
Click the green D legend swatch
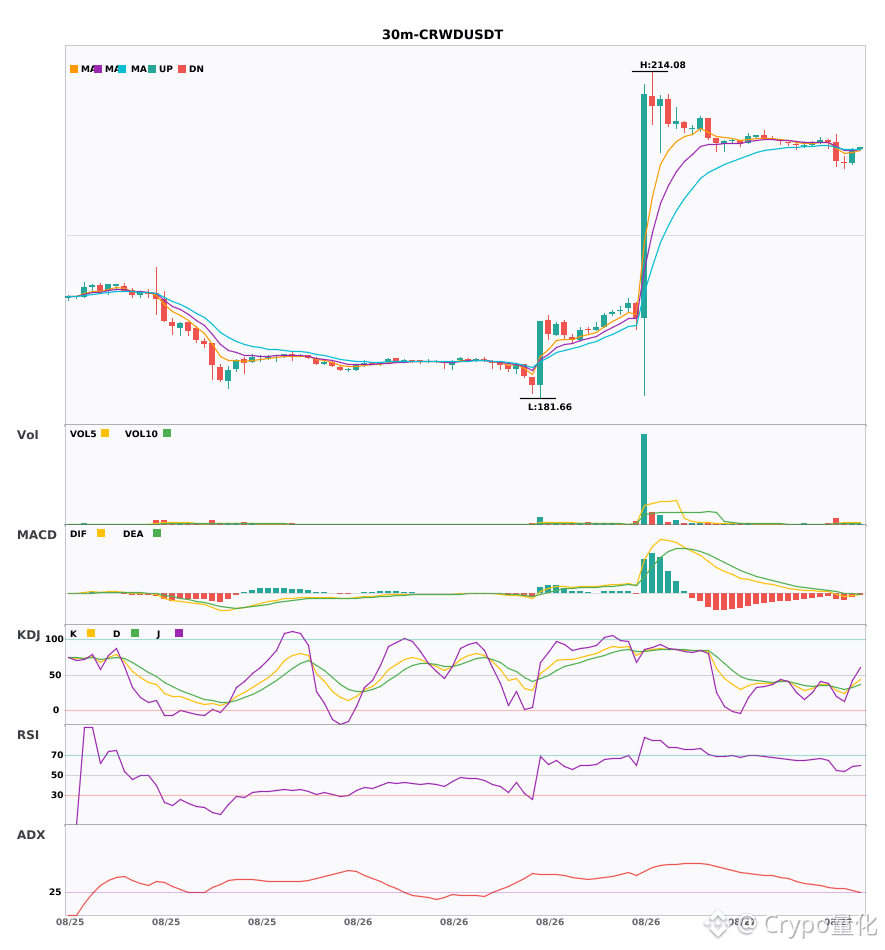coord(135,633)
